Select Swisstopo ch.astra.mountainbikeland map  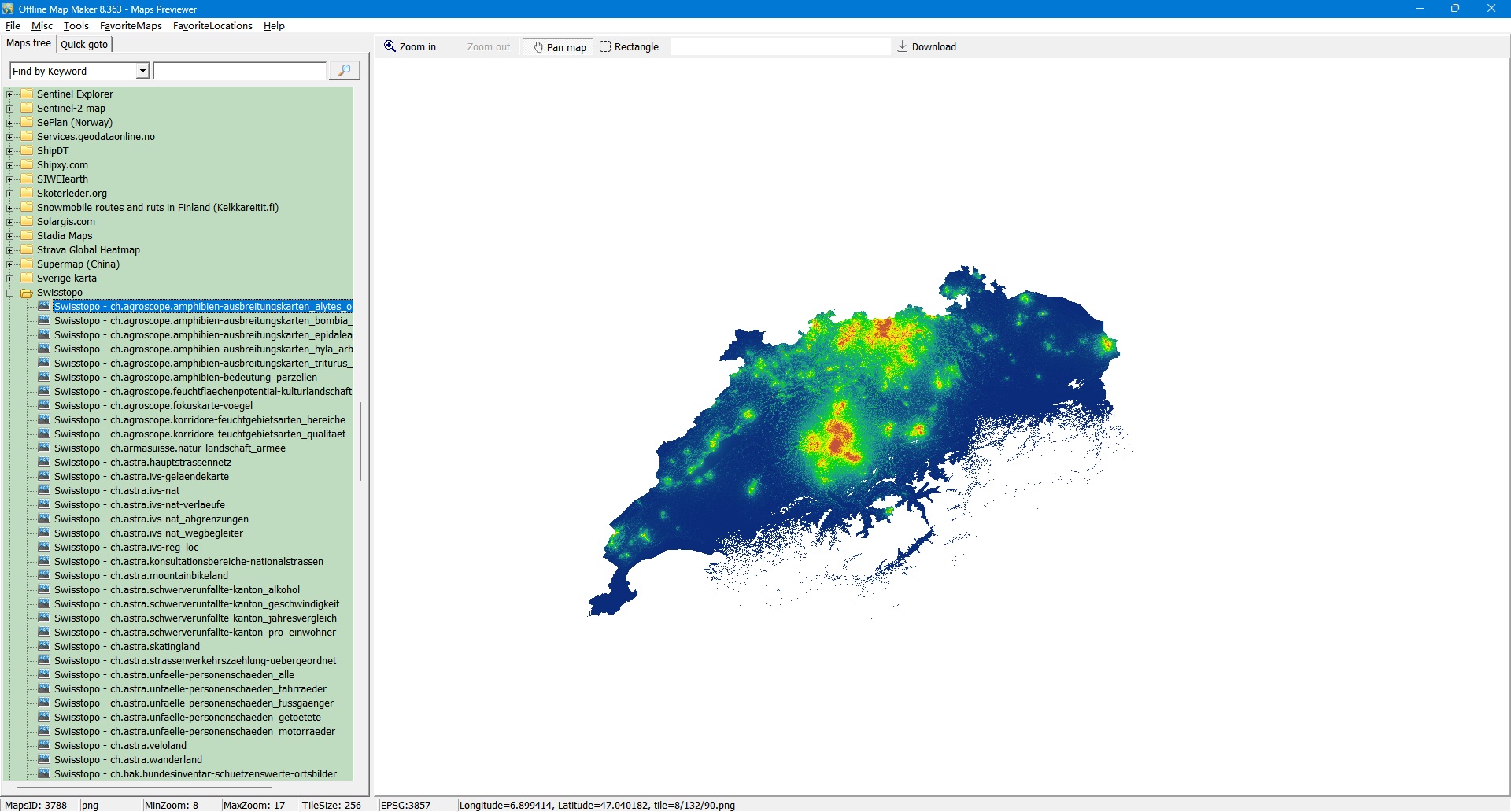click(x=141, y=575)
